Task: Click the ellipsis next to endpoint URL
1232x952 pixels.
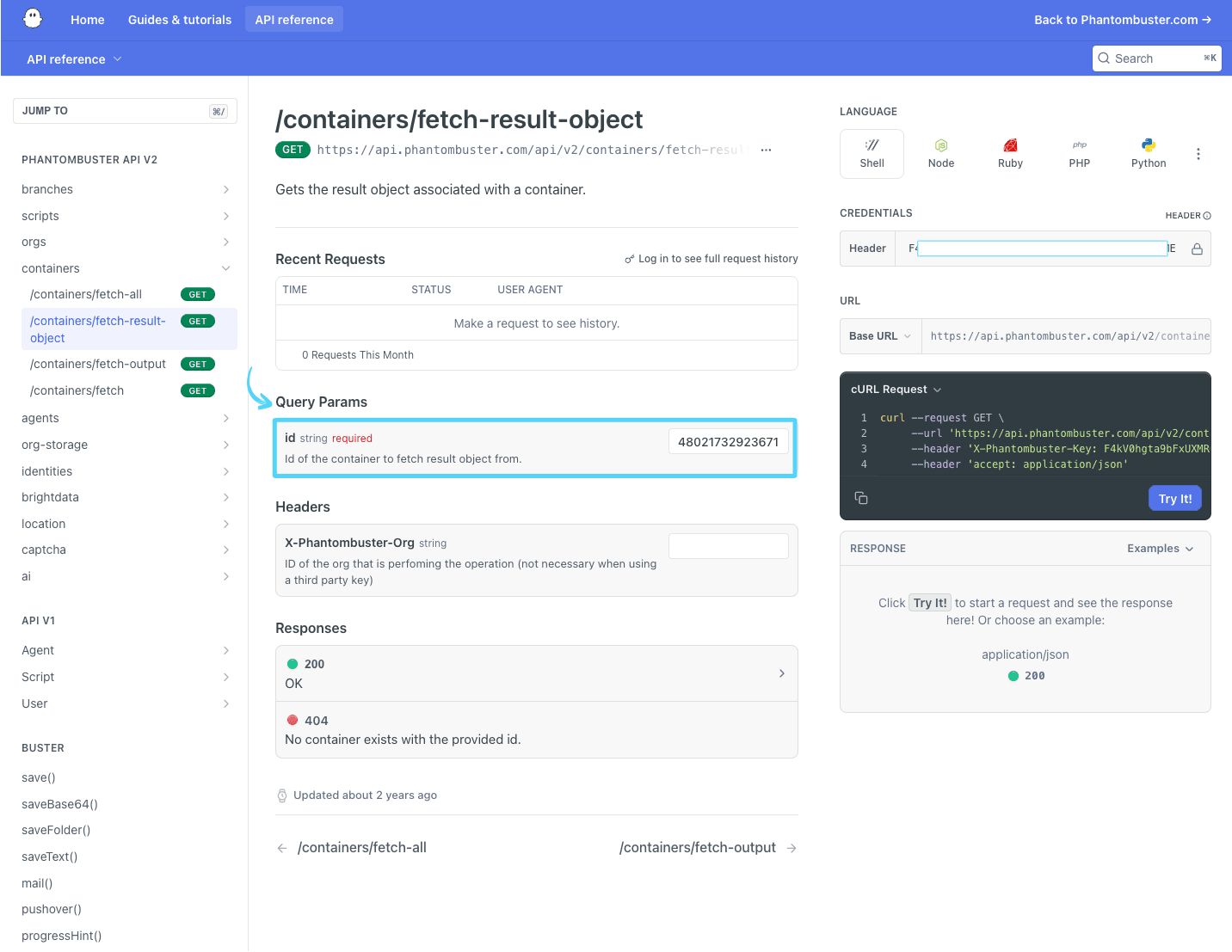Action: click(x=766, y=150)
